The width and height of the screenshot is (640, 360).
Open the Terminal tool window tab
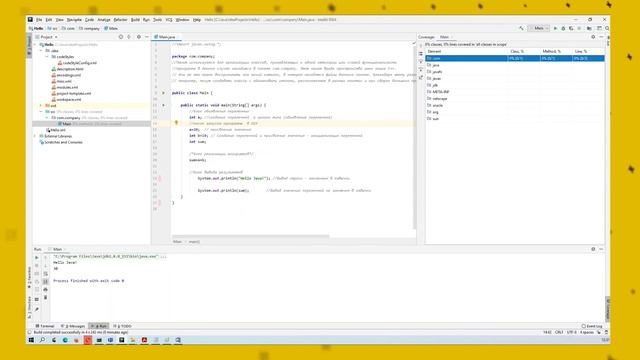click(44, 326)
